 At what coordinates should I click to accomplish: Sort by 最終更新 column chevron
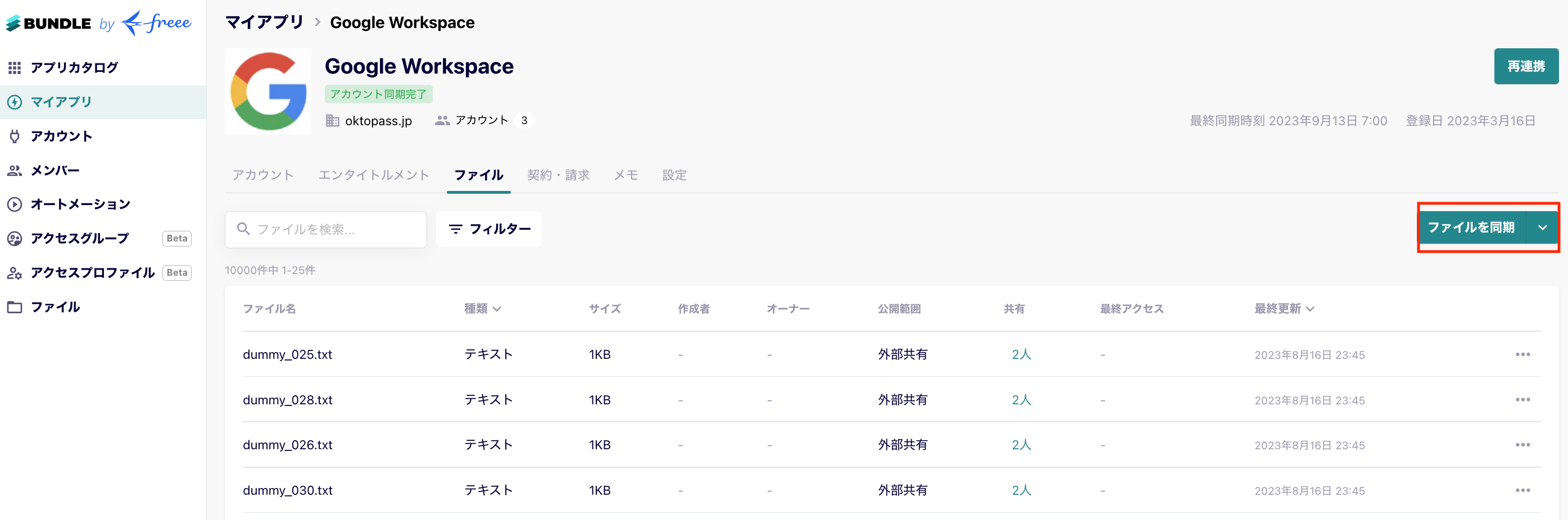point(1310,309)
